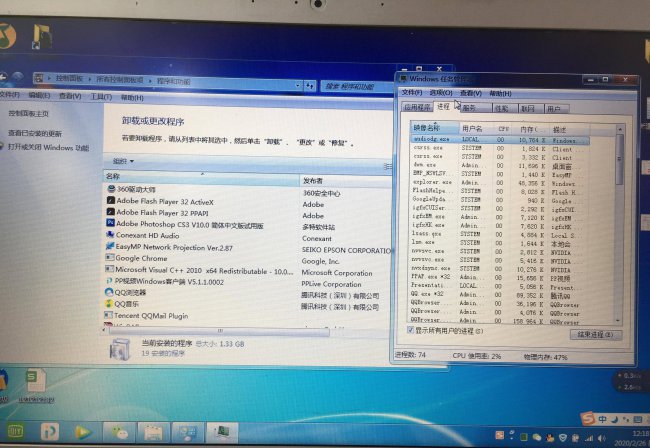The width and height of the screenshot is (650, 448).
Task: Open iQIYI from the taskbar
Action: pos(15,432)
